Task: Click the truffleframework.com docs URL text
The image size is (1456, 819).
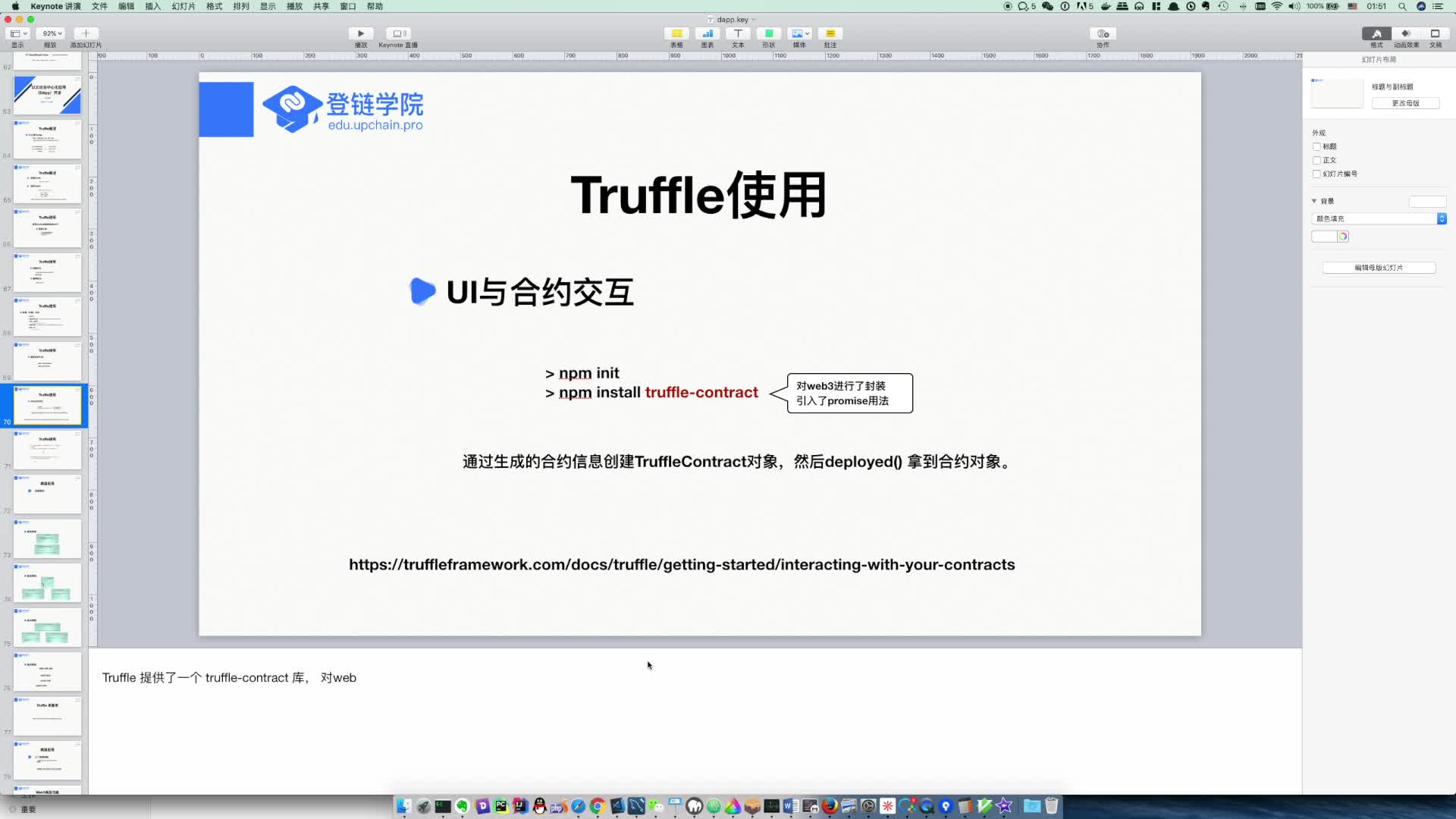Action: point(682,564)
